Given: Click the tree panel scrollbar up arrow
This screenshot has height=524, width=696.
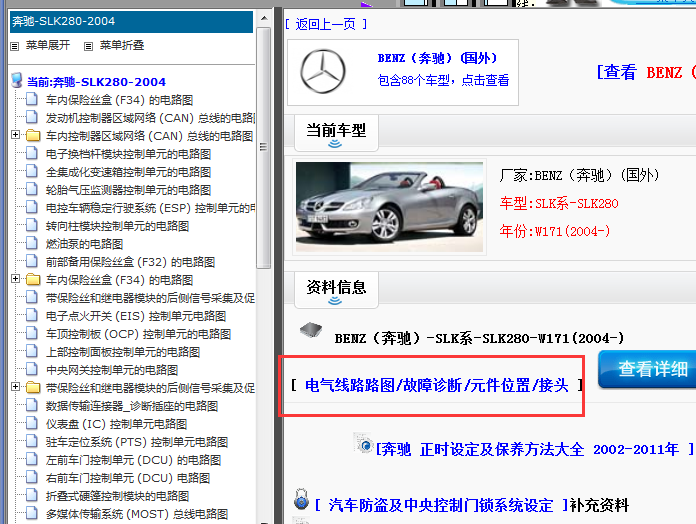Looking at the screenshot, I should click(264, 19).
